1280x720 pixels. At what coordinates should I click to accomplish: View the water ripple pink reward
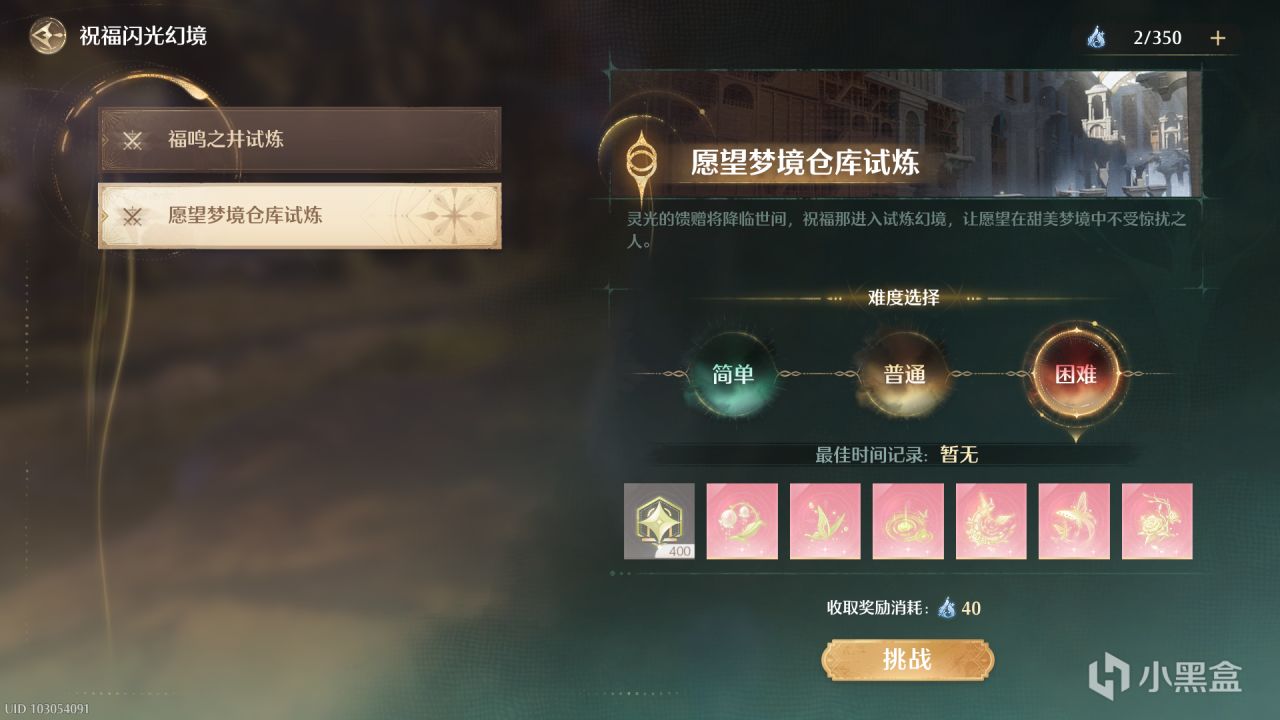point(908,521)
